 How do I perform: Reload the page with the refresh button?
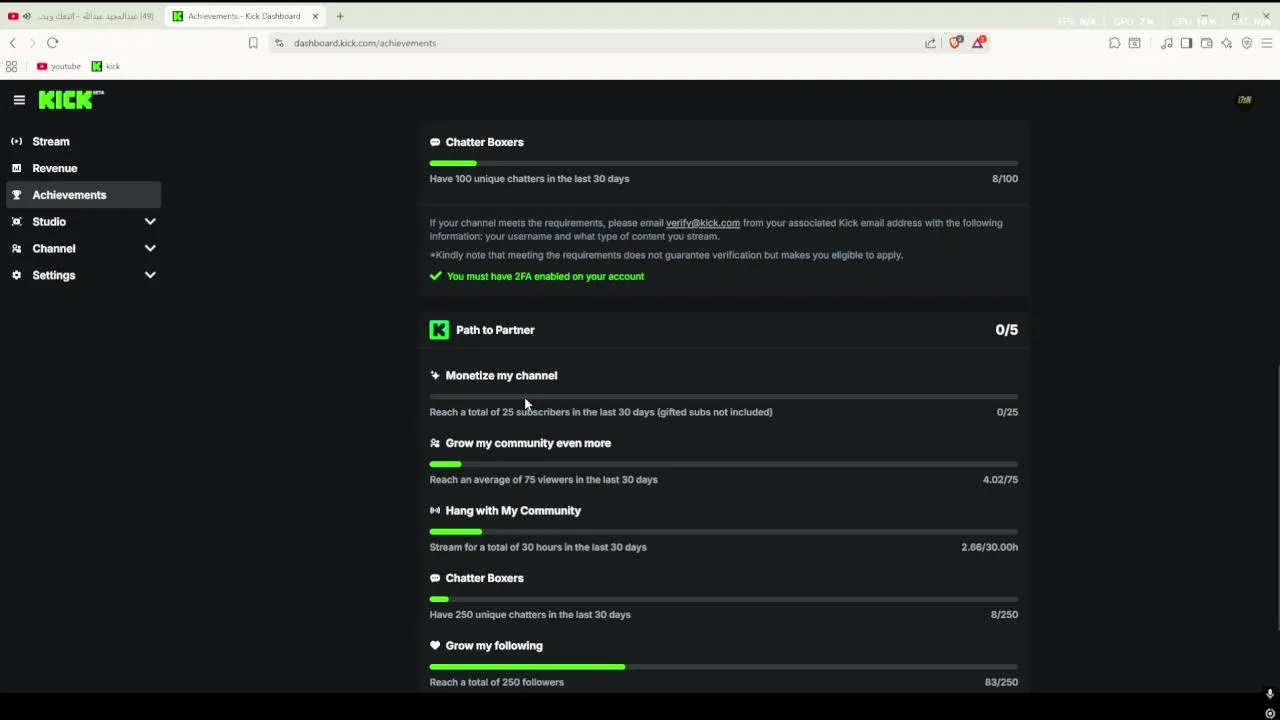point(53,43)
